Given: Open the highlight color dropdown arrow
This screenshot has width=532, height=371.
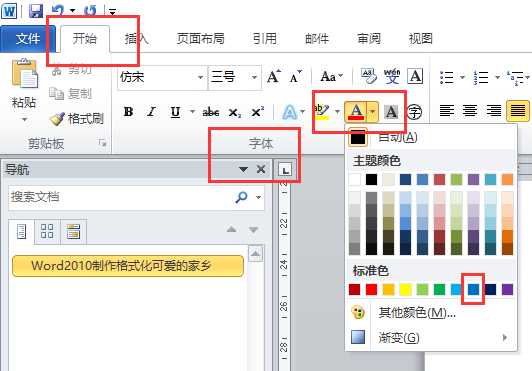Looking at the screenshot, I should point(337,112).
